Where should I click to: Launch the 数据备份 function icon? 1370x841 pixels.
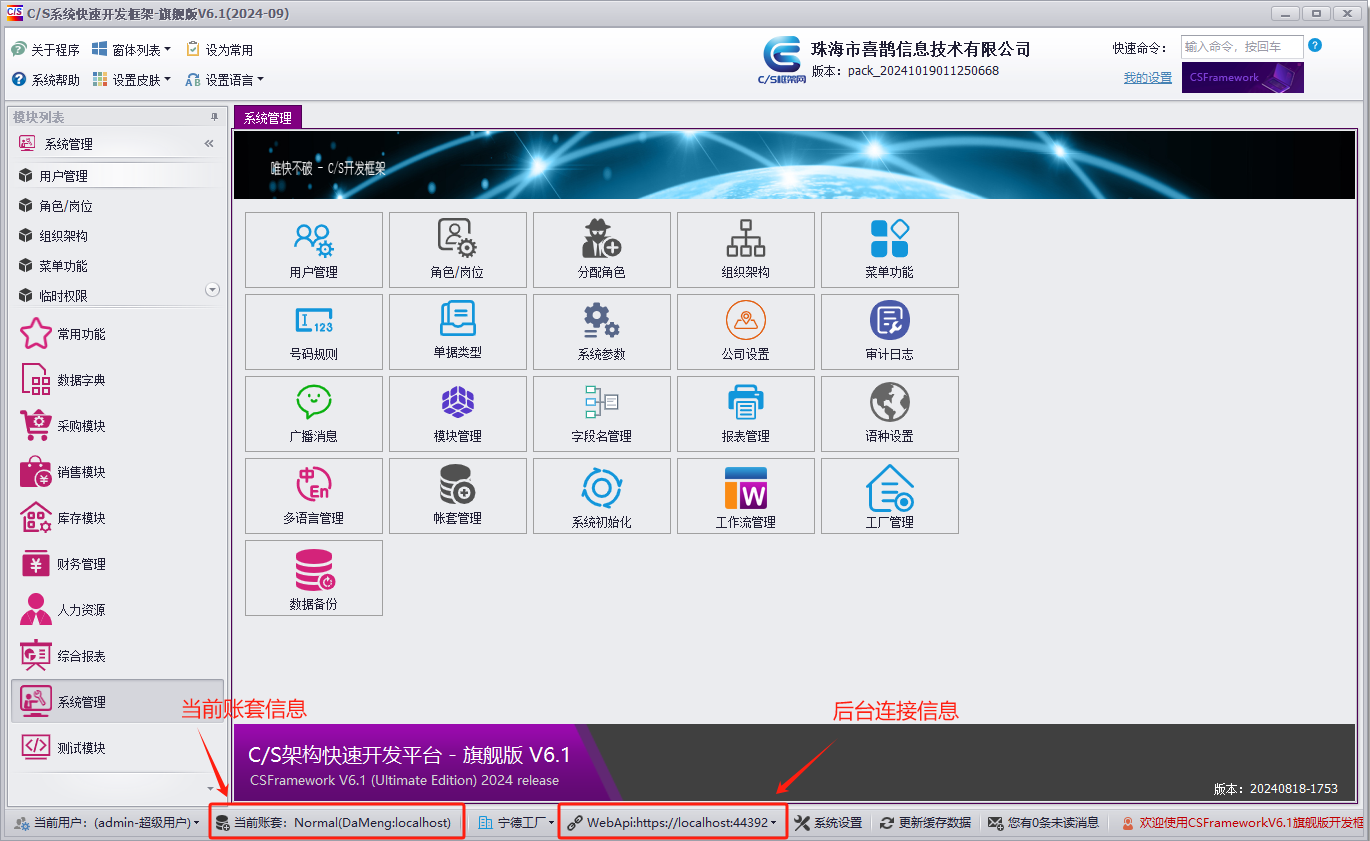(313, 578)
